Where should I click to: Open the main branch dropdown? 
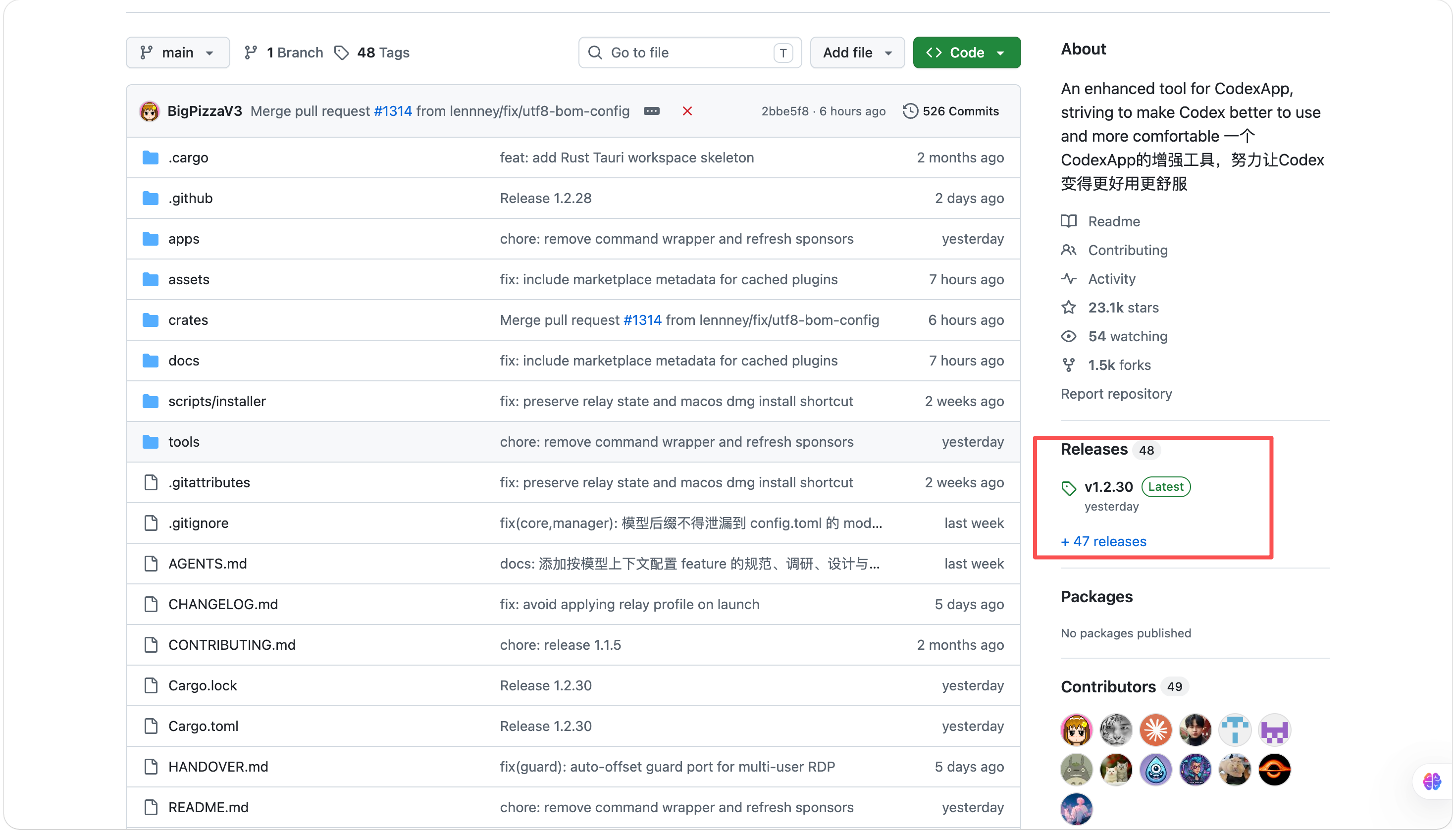pos(177,52)
